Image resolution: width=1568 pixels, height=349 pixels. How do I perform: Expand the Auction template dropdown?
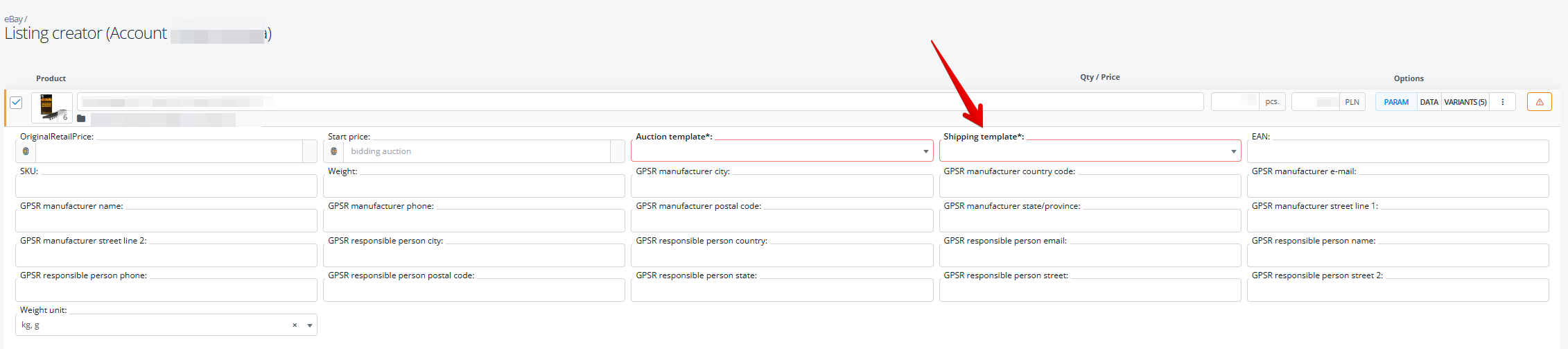925,151
